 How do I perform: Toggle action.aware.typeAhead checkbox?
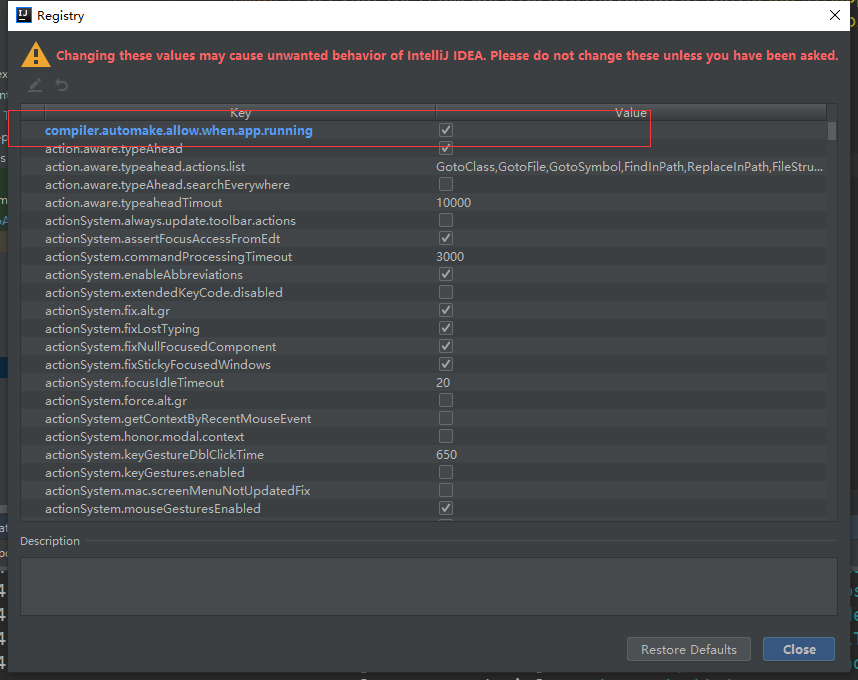446,148
